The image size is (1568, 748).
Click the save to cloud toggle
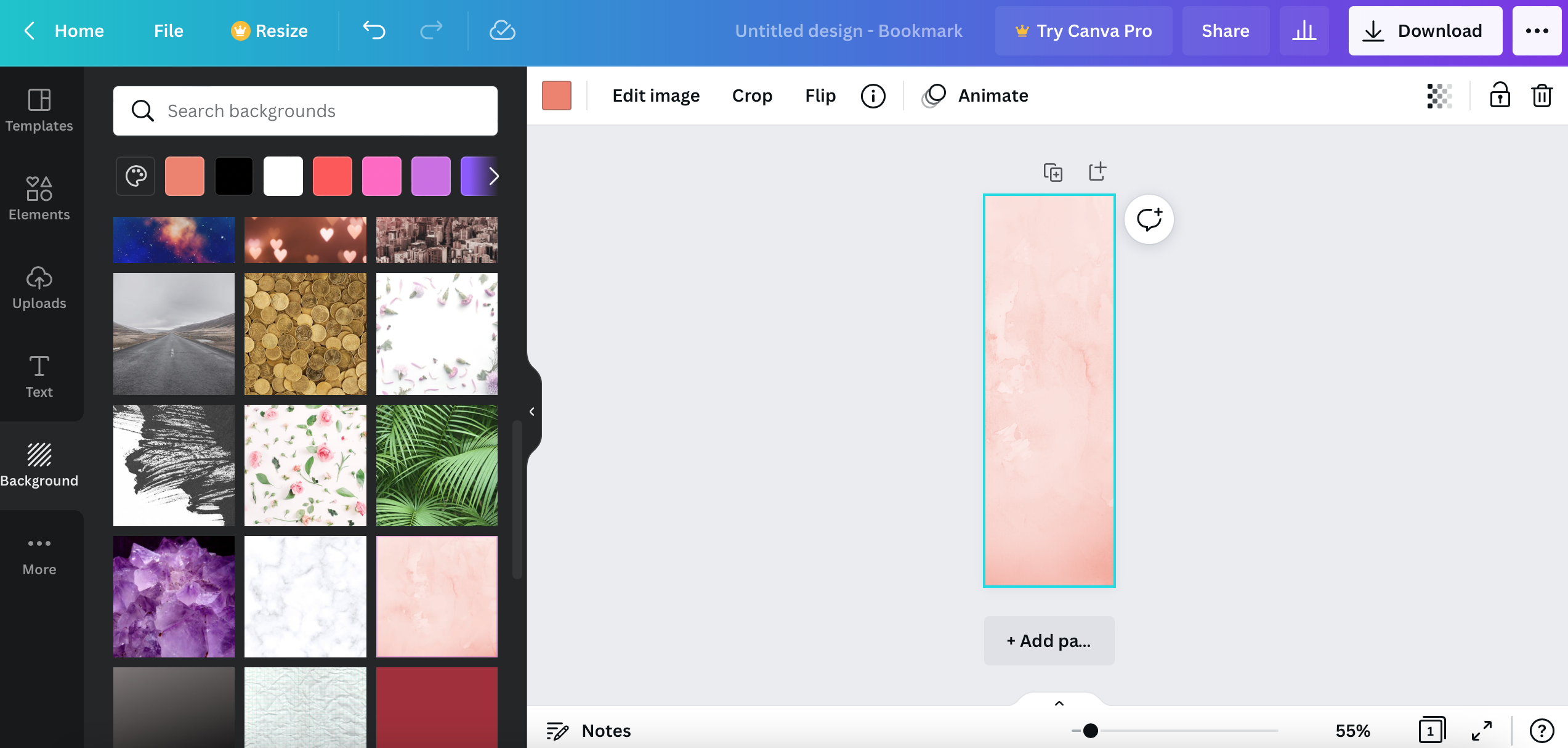pyautogui.click(x=503, y=30)
